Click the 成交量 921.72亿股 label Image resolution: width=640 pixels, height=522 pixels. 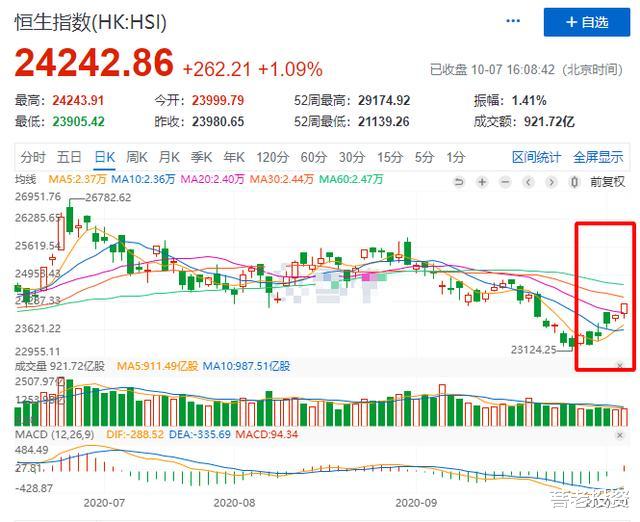(x=60, y=366)
